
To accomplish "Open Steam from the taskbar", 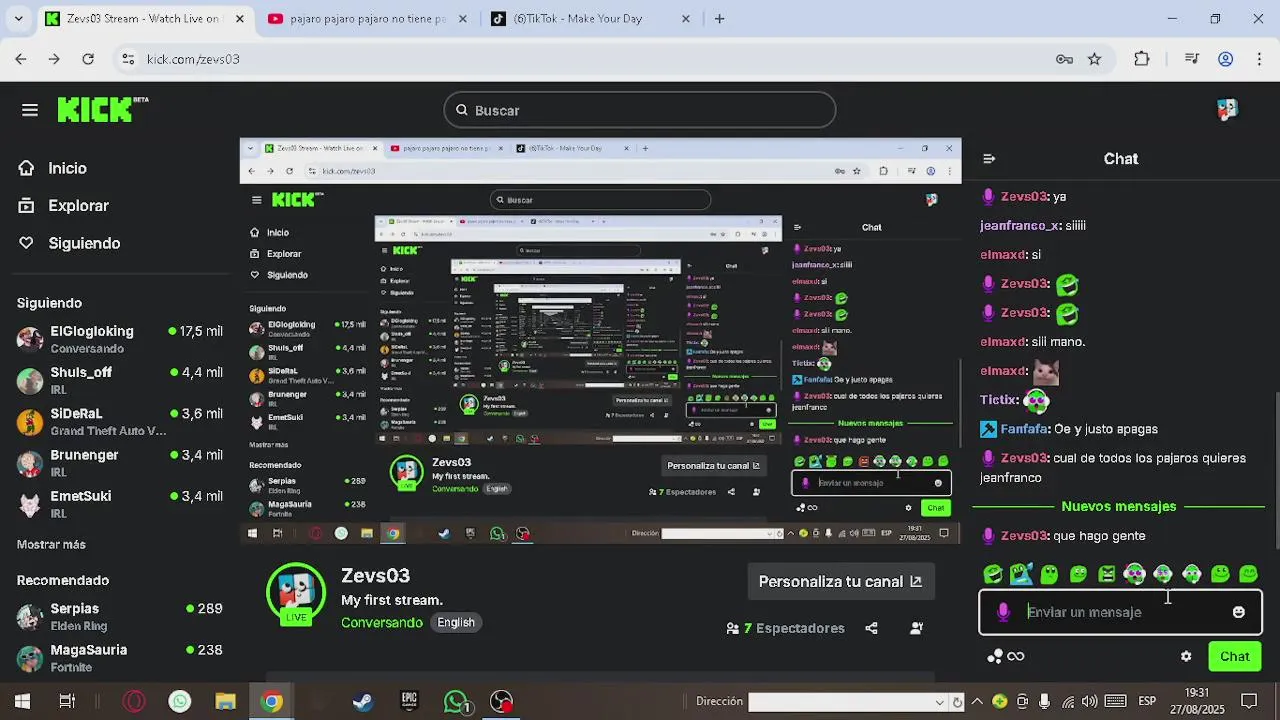I will pos(362,702).
